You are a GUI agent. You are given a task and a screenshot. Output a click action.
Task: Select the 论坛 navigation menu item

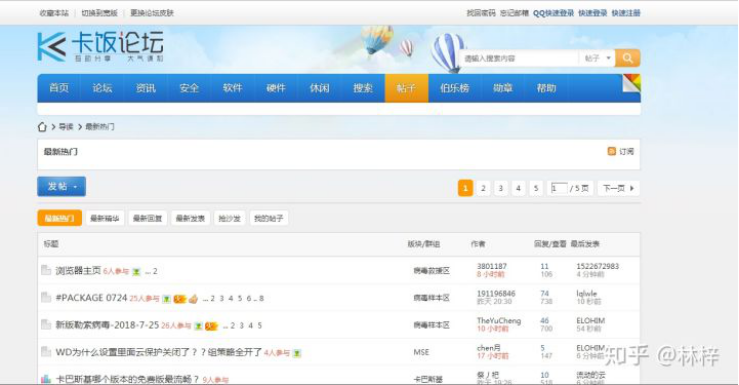pyautogui.click(x=102, y=88)
